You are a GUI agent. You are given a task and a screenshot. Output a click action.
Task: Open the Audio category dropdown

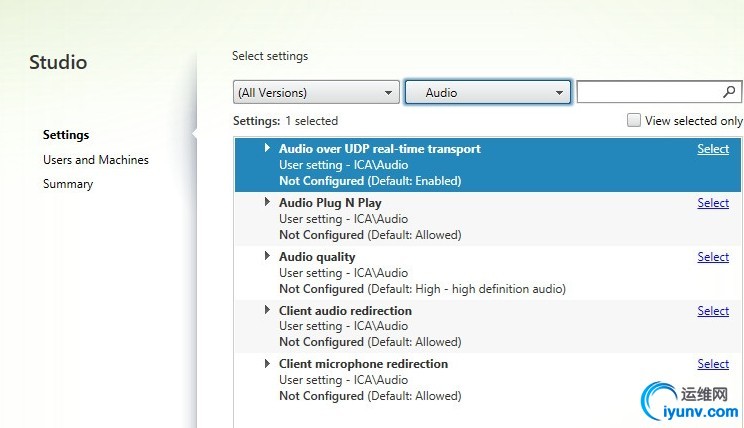pos(488,92)
